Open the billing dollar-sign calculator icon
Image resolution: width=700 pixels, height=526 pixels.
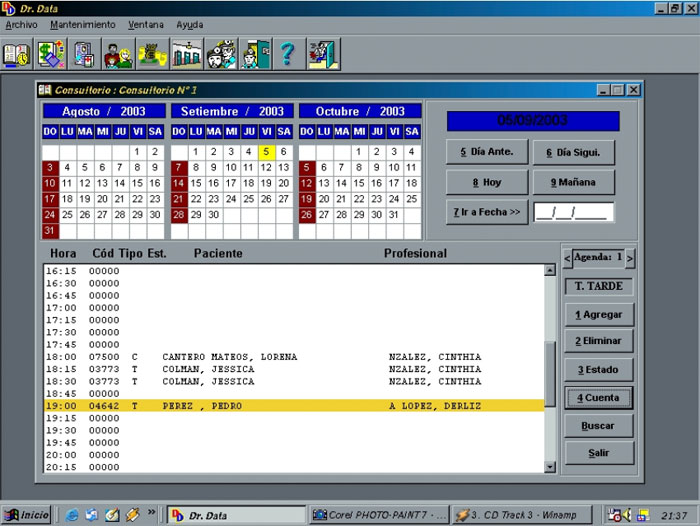coord(51,54)
